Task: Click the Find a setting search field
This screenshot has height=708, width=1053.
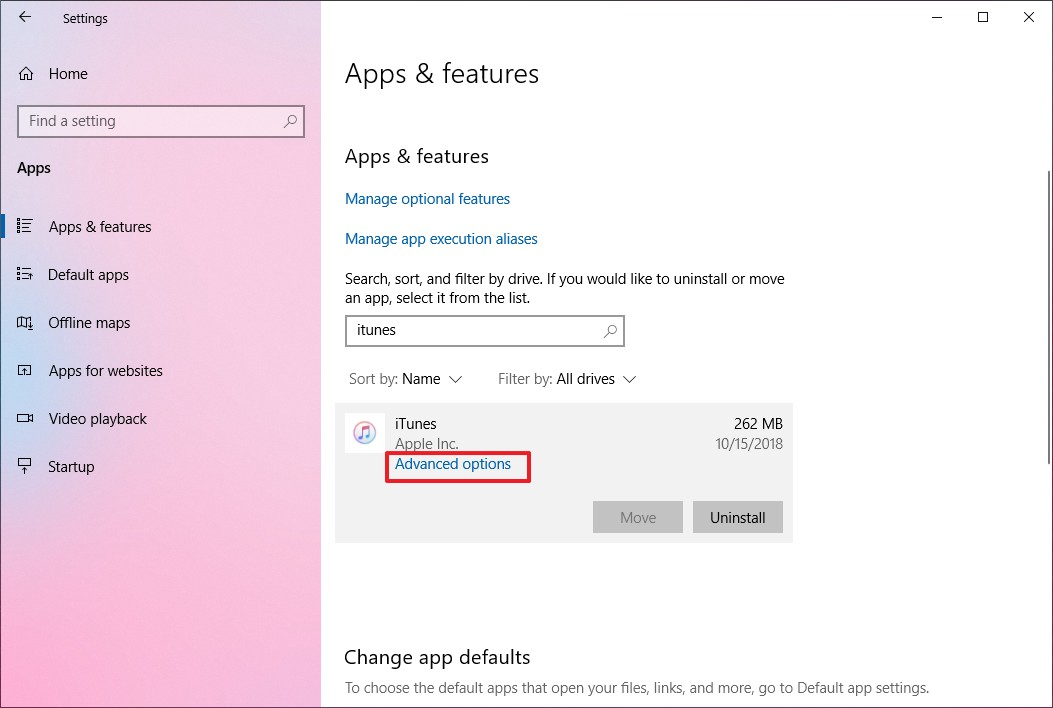Action: tap(150, 121)
